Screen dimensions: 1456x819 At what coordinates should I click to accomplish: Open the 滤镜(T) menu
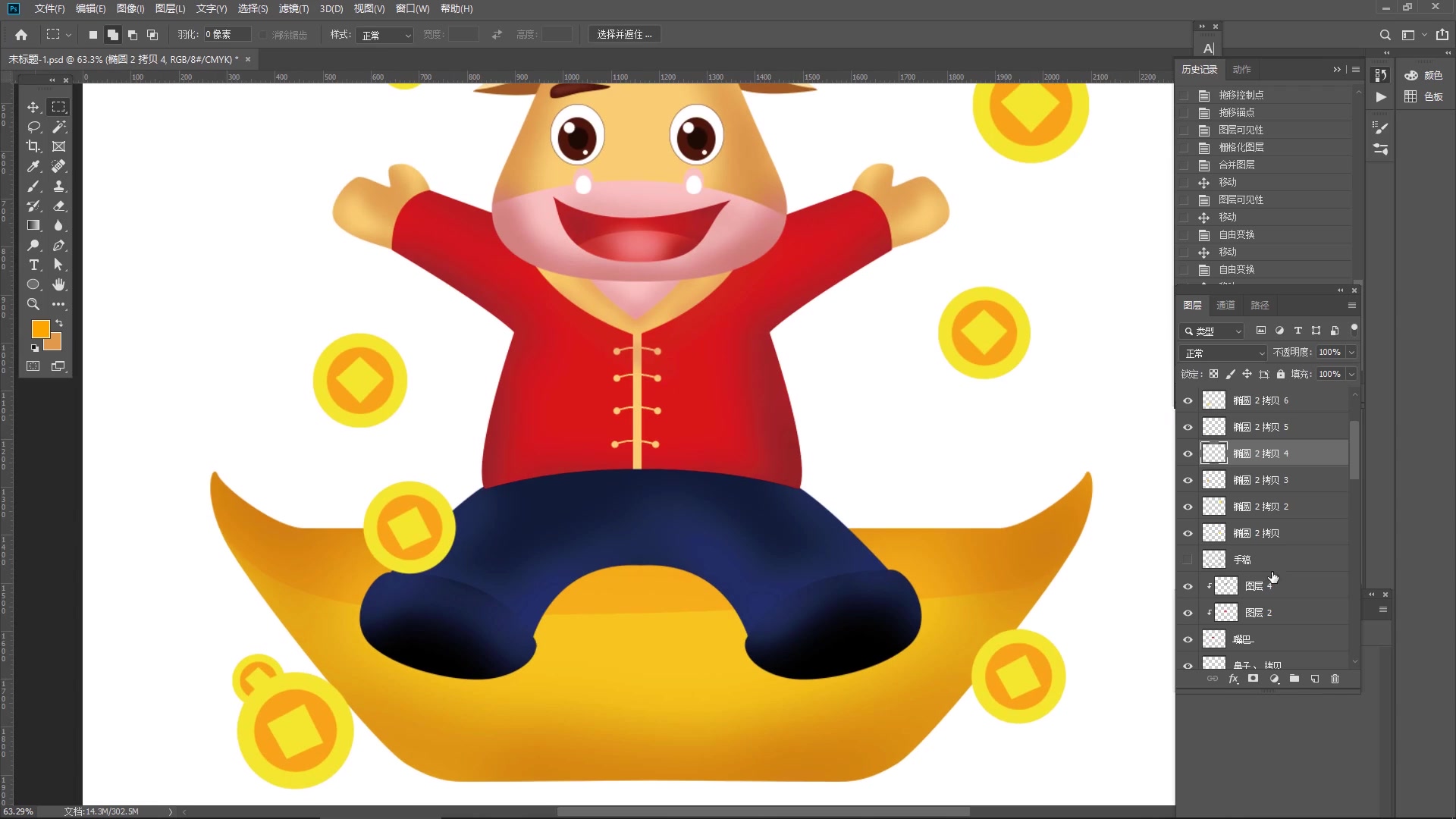tap(293, 8)
